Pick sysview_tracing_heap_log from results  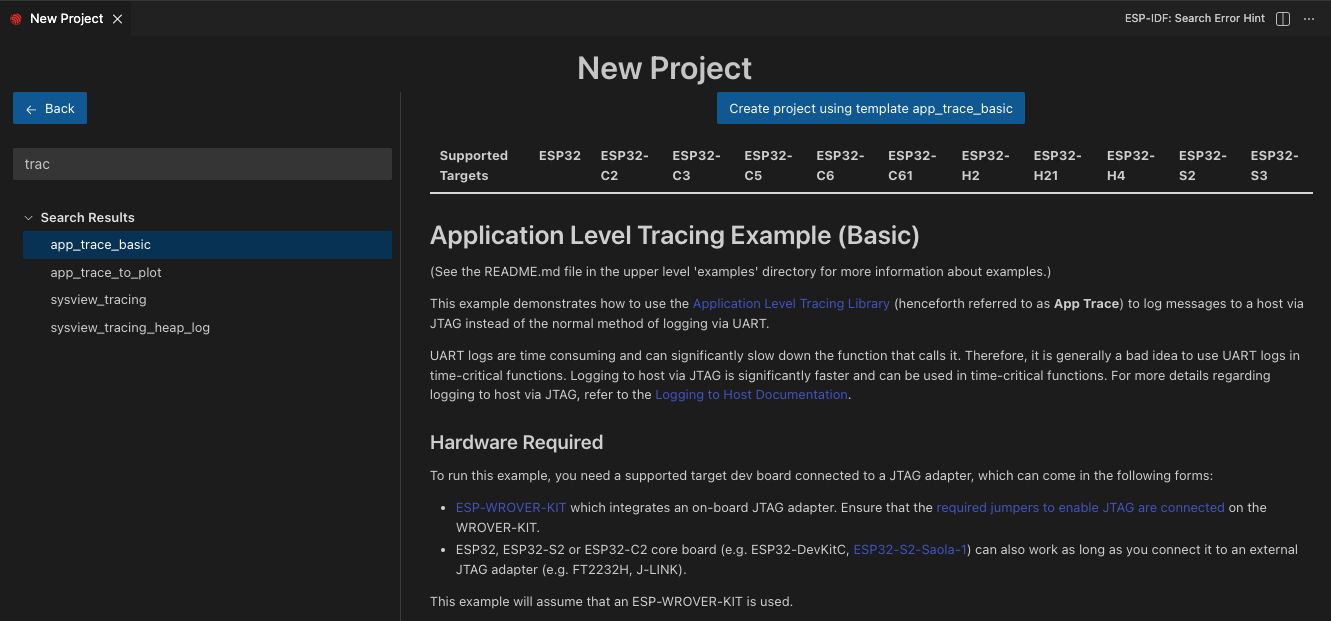coord(130,327)
